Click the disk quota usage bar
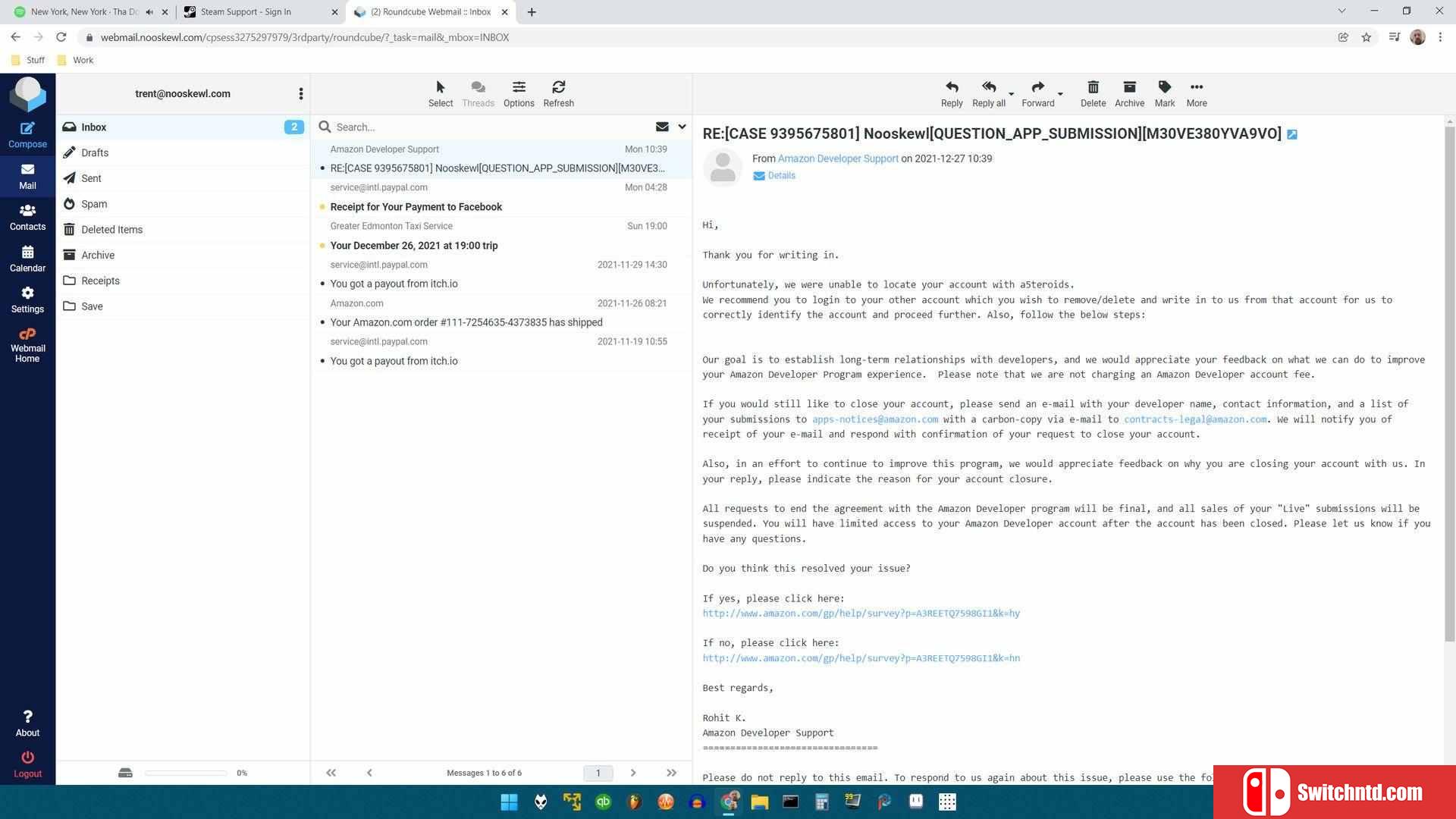1456x819 pixels. [186, 773]
